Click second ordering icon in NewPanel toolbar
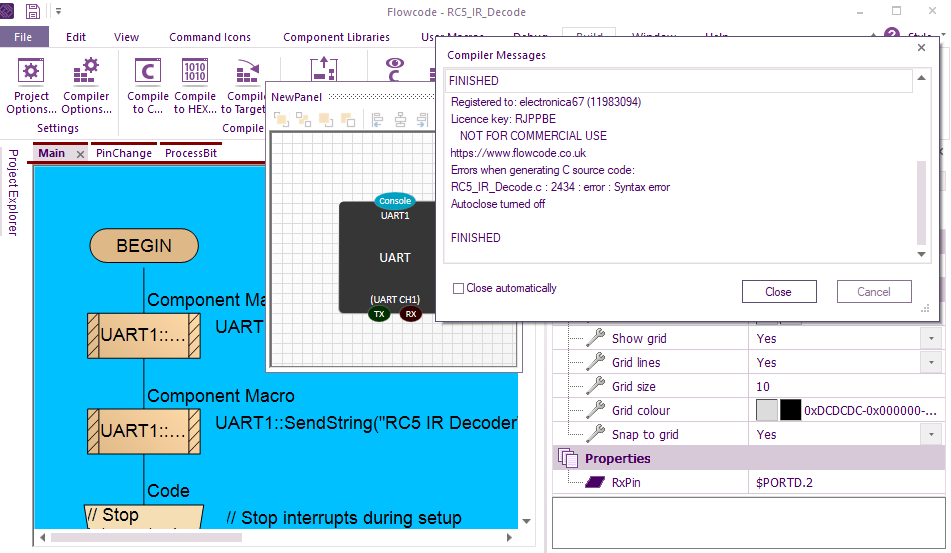The width and height of the screenshot is (951, 553). click(303, 119)
